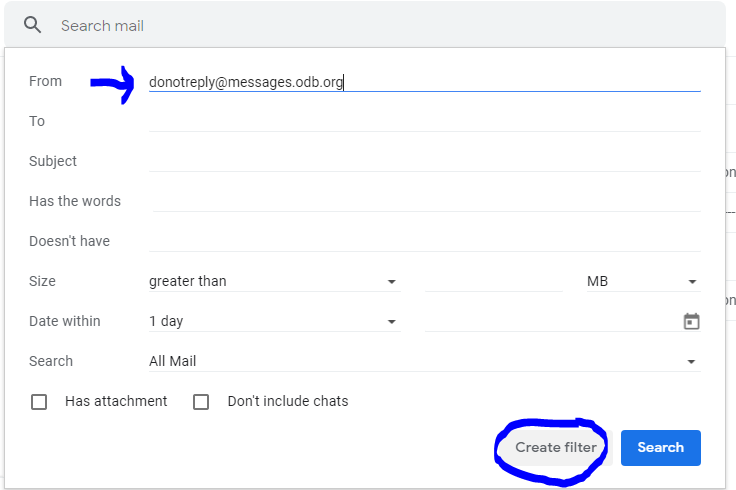
Task: Click the Create filter button
Action: (x=556, y=447)
